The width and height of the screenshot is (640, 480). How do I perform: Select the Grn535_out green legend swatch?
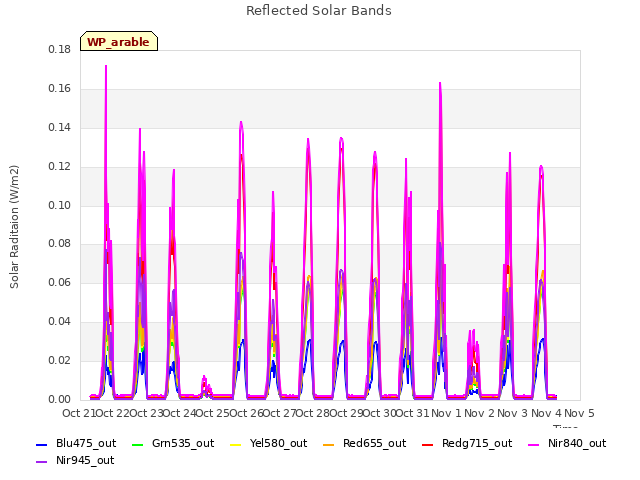(x=138, y=444)
